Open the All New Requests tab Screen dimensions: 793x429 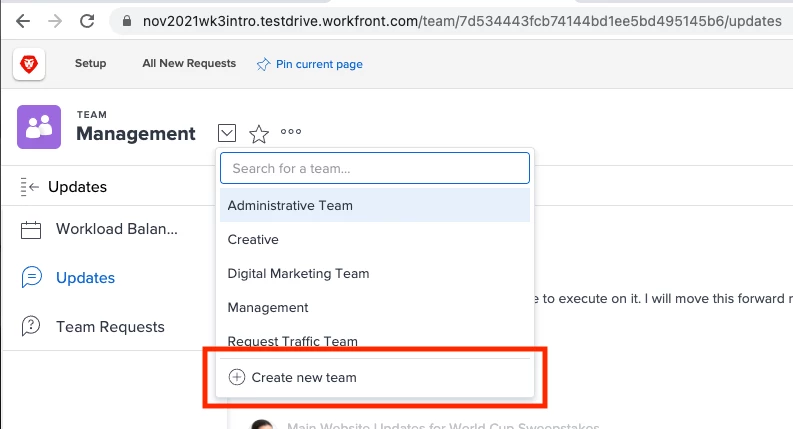click(189, 63)
